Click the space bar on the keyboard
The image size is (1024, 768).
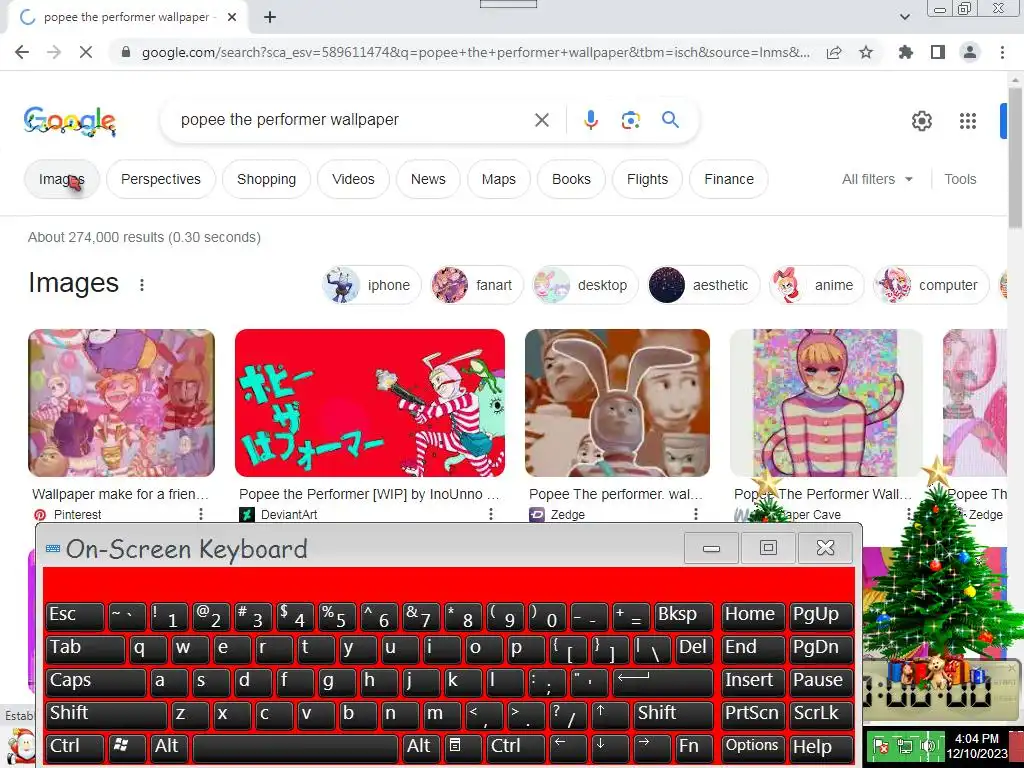click(295, 746)
